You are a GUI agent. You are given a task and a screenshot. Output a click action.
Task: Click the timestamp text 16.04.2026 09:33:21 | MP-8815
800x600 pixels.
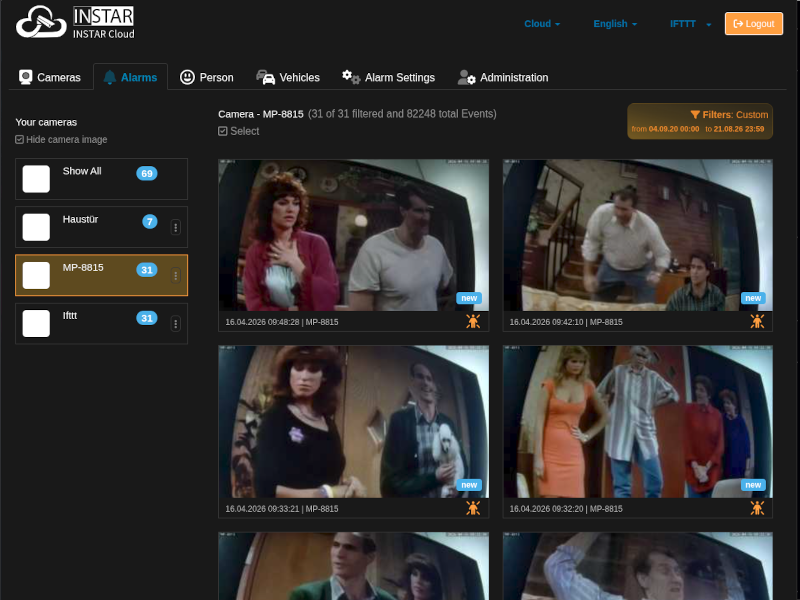pyautogui.click(x=282, y=509)
